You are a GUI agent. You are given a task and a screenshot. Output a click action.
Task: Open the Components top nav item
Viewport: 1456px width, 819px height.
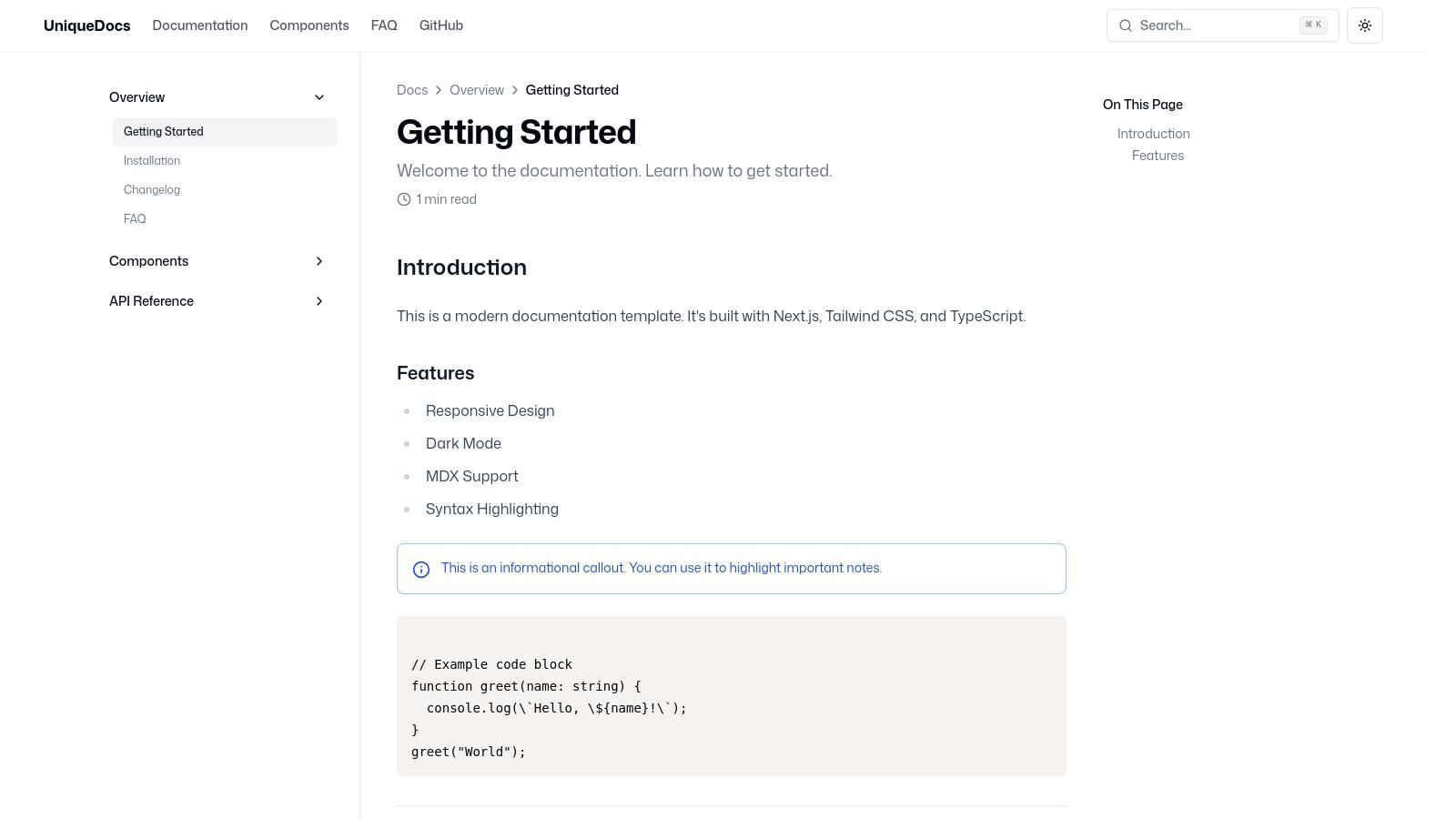[x=309, y=25]
